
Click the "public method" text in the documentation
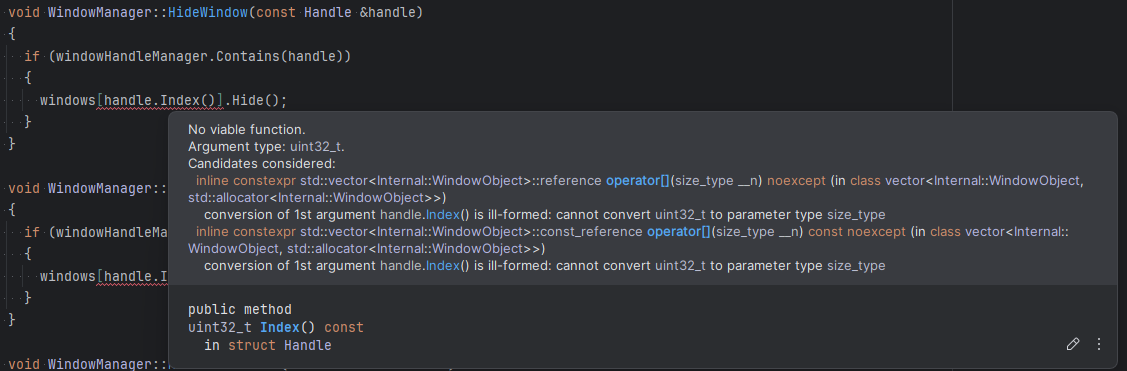(240, 310)
